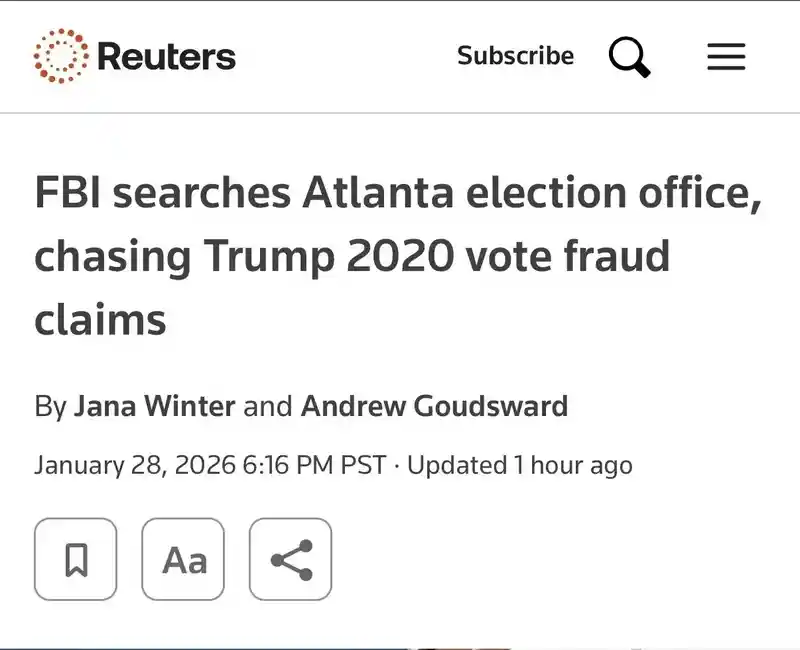Share the article via share icon

pyautogui.click(x=291, y=559)
